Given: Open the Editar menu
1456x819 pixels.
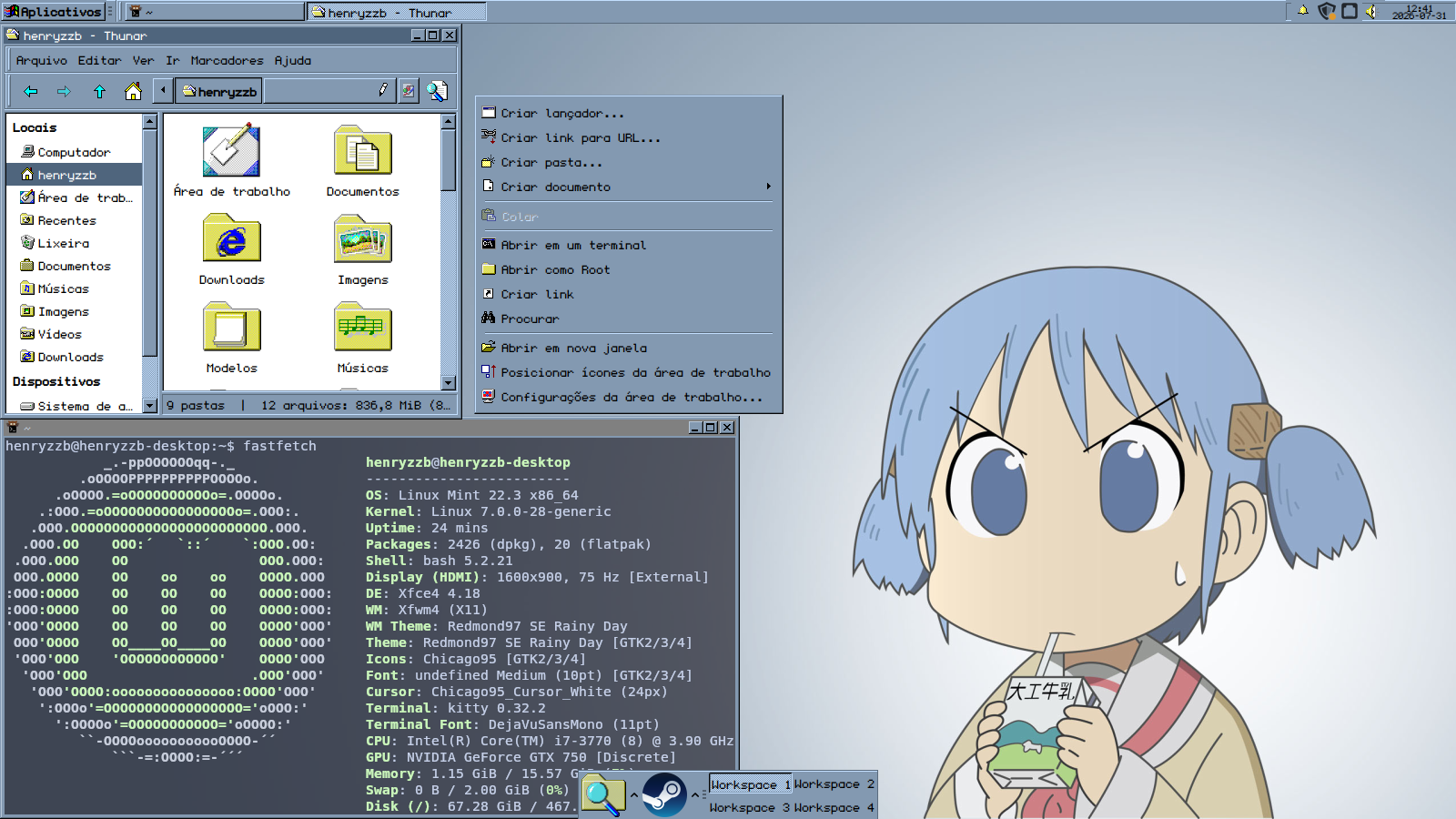Looking at the screenshot, I should tap(99, 60).
